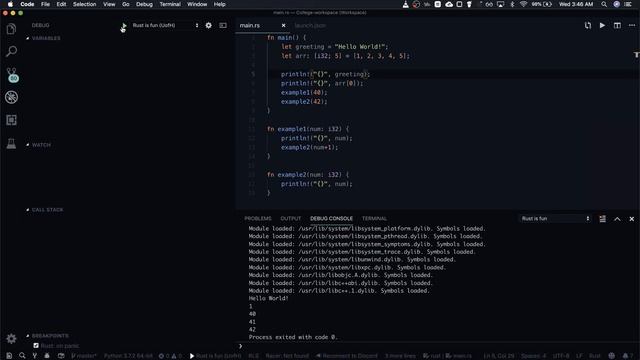Select the DEBUG CONSOLE panel tab
Viewport: 640px width, 360px height.
331,219
